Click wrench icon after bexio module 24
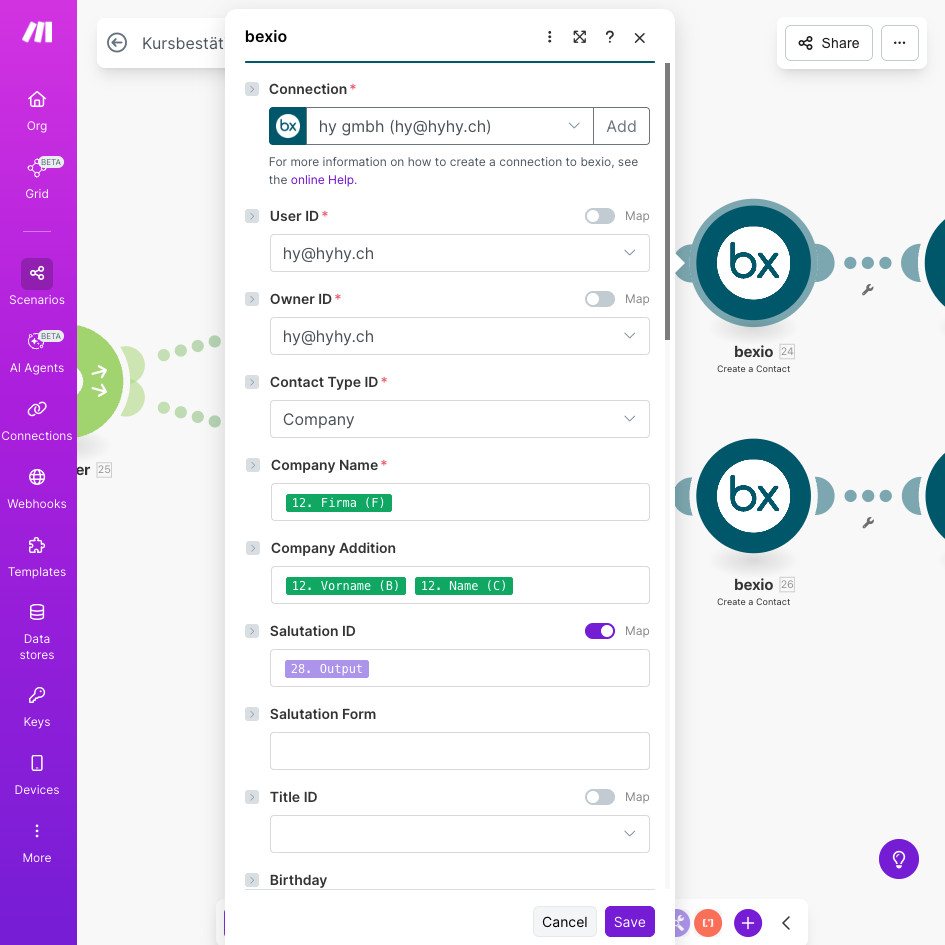 (x=867, y=290)
